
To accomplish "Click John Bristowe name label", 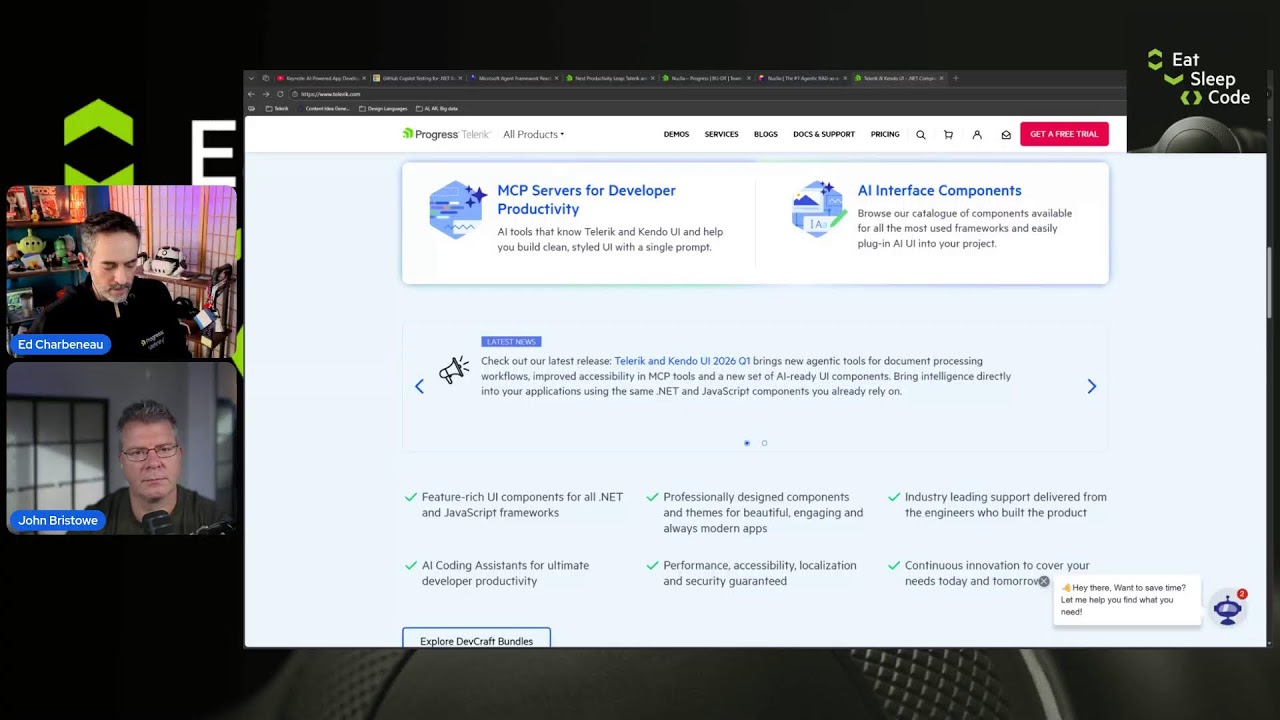I will [58, 520].
